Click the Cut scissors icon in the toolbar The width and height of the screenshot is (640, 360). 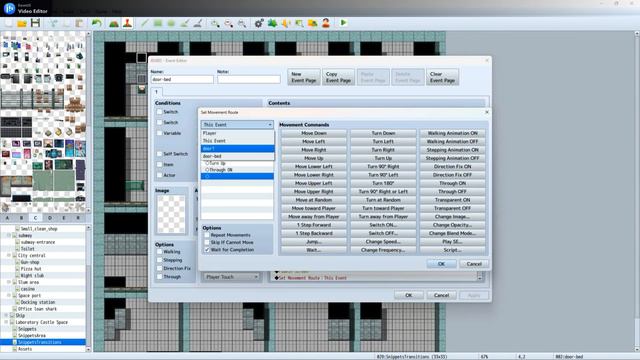(54, 23)
